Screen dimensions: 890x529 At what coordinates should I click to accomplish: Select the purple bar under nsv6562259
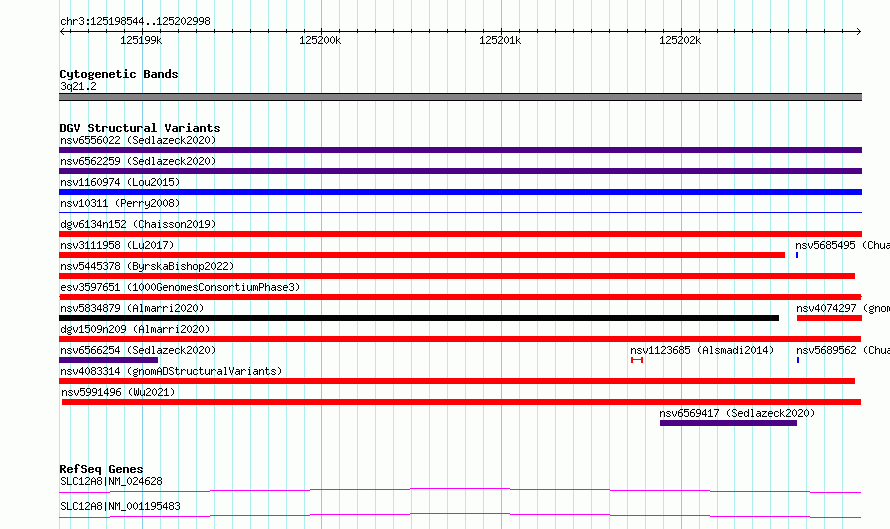pos(460,171)
